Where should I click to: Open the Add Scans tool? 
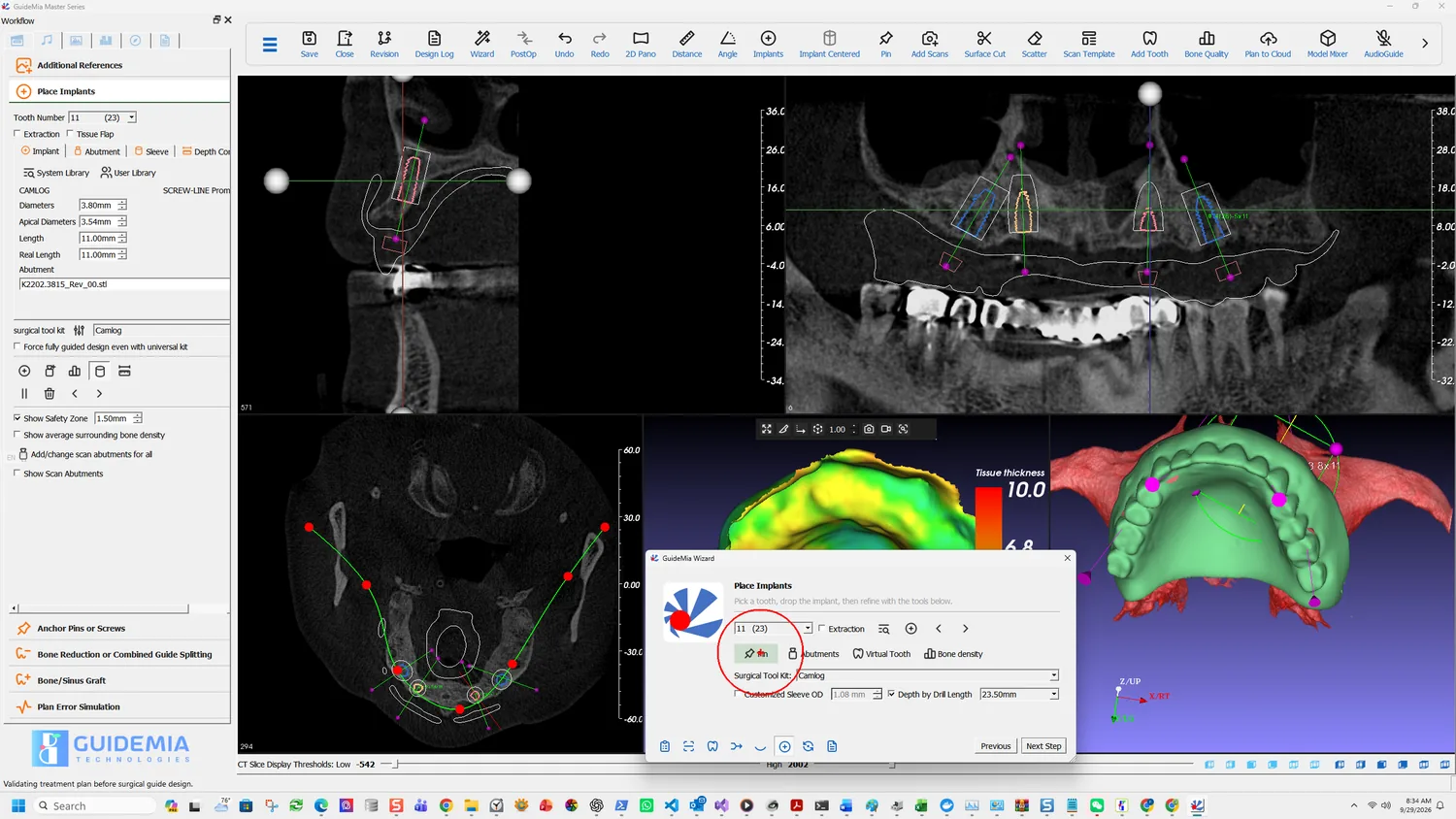pyautogui.click(x=930, y=44)
